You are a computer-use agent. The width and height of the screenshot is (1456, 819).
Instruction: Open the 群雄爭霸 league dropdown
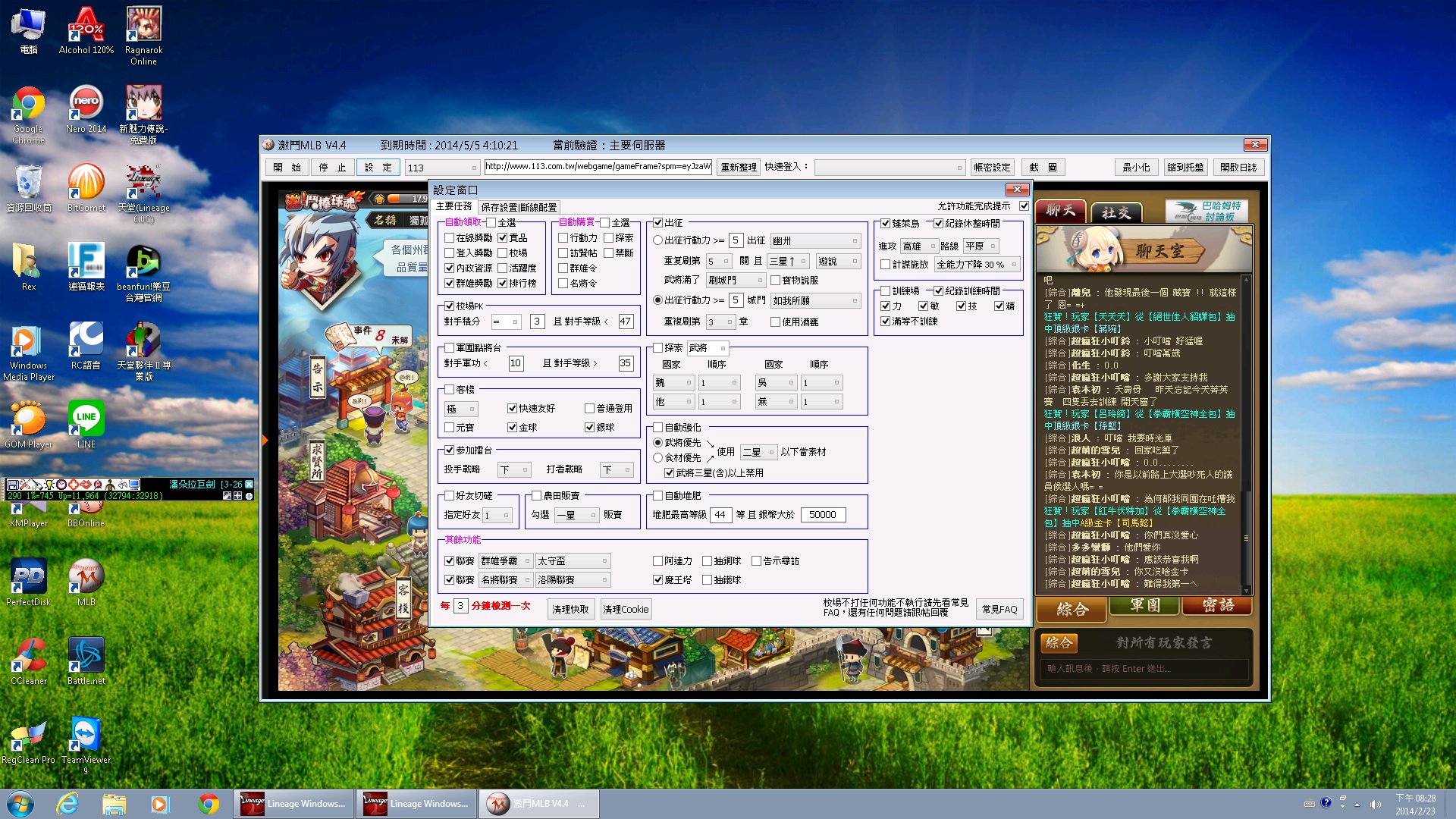506,561
